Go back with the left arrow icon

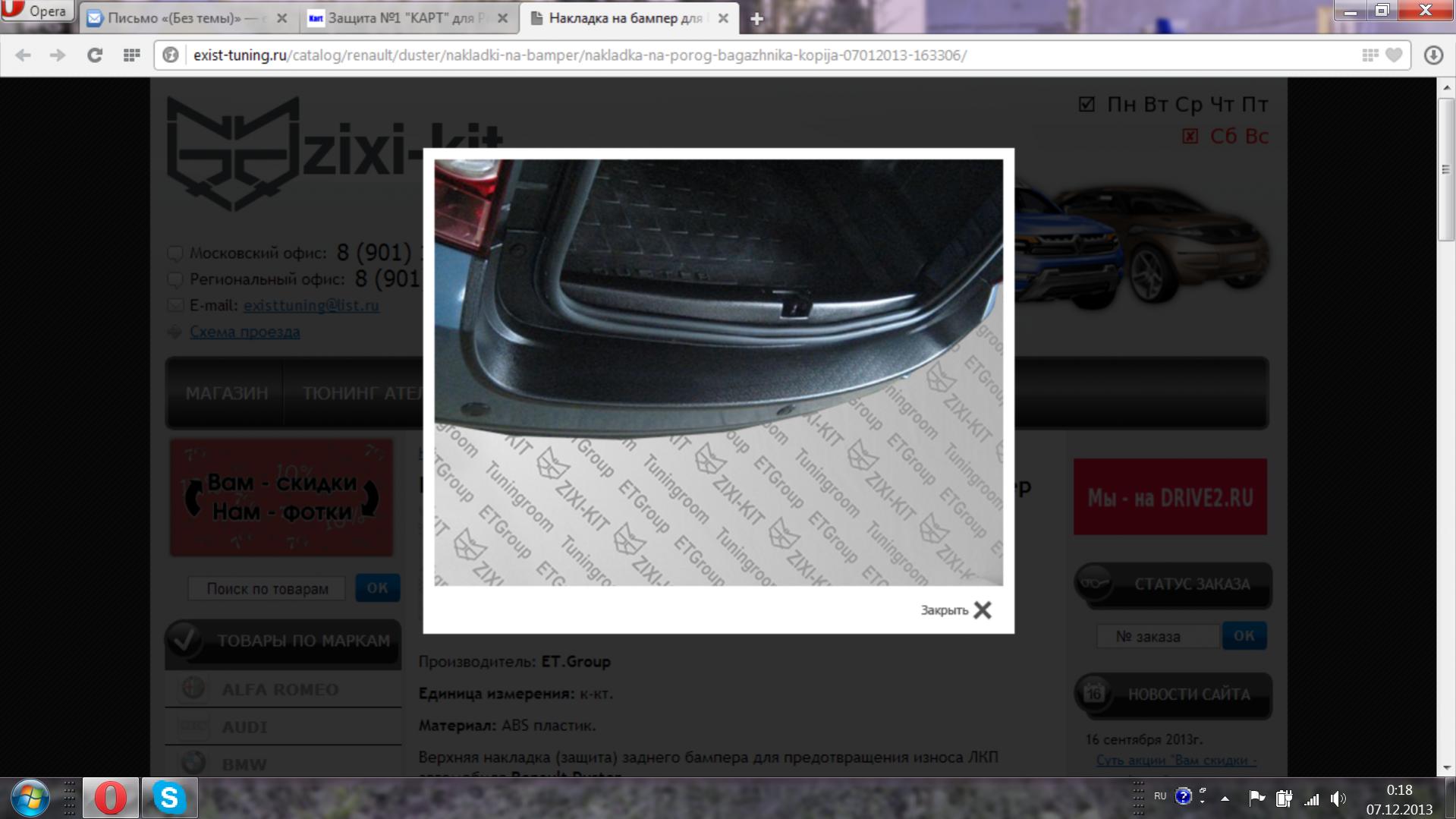(x=23, y=55)
